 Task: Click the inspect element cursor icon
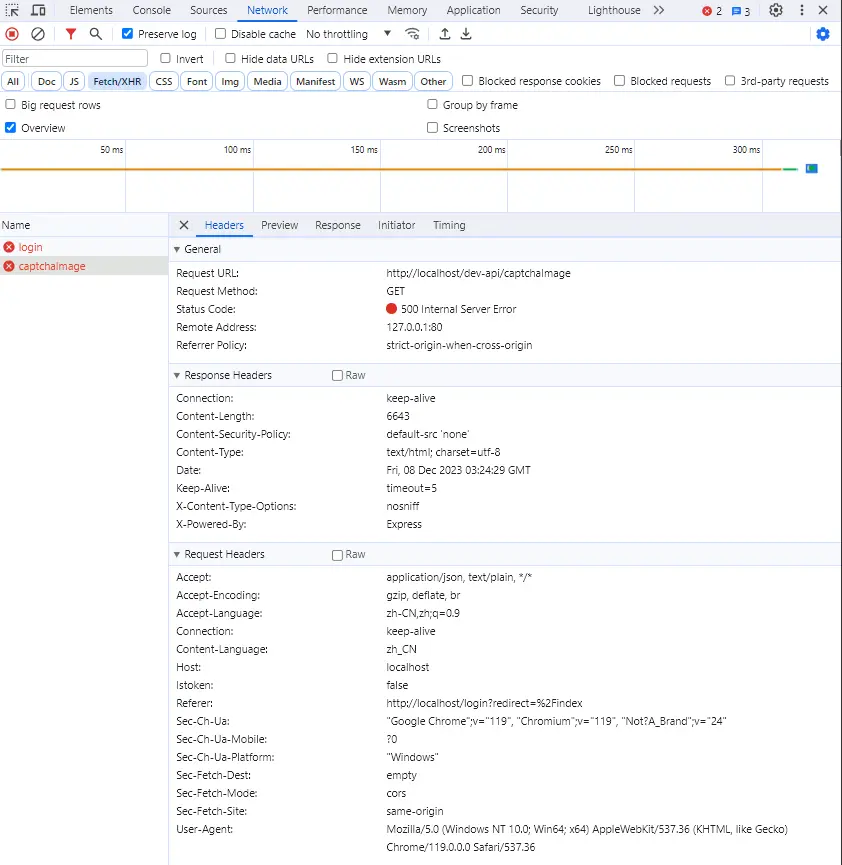pyautogui.click(x=13, y=10)
